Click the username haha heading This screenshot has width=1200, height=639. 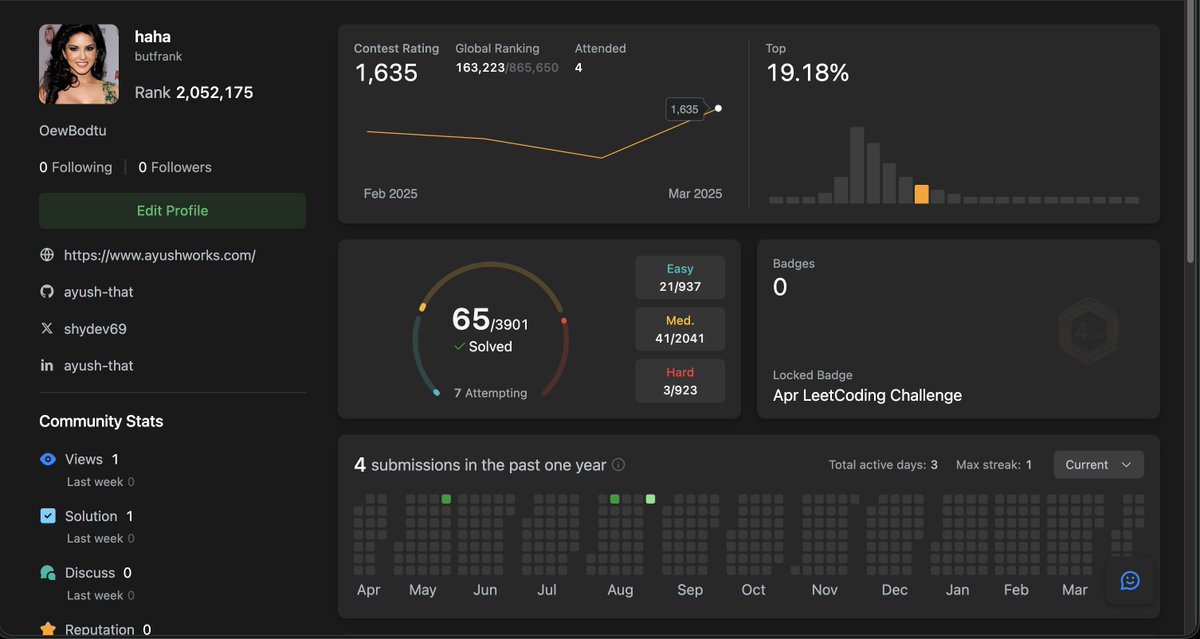[153, 36]
